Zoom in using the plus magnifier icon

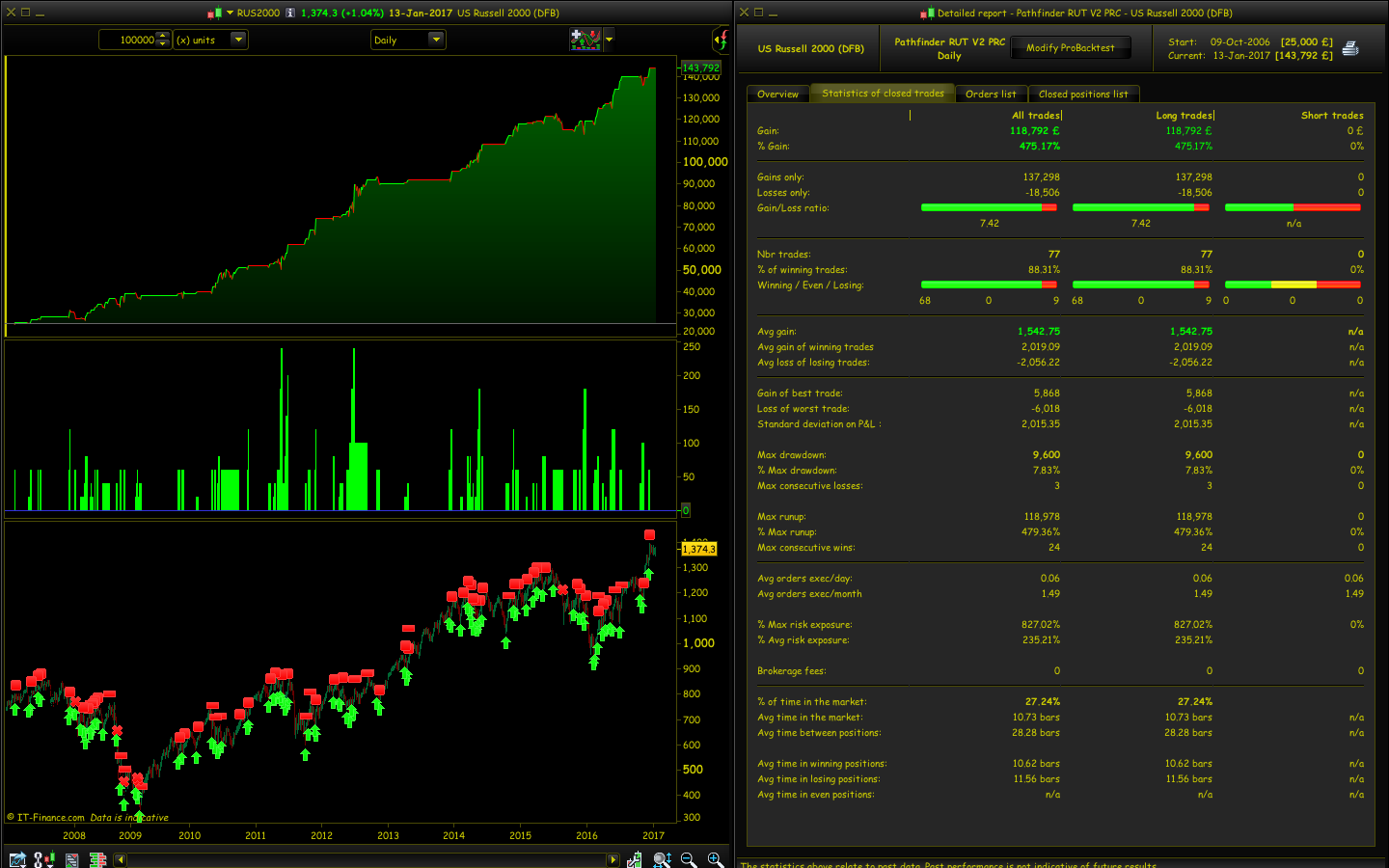pyautogui.click(x=715, y=859)
